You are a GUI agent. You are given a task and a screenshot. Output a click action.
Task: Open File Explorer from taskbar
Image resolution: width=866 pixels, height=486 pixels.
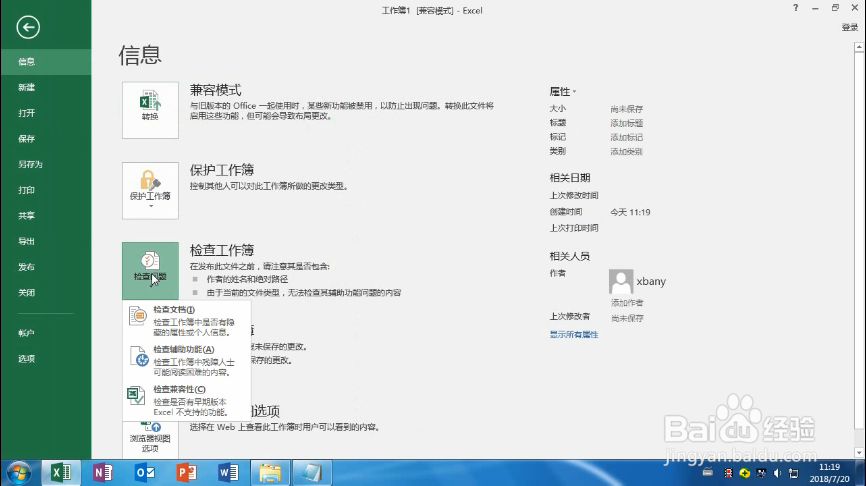(x=270, y=473)
